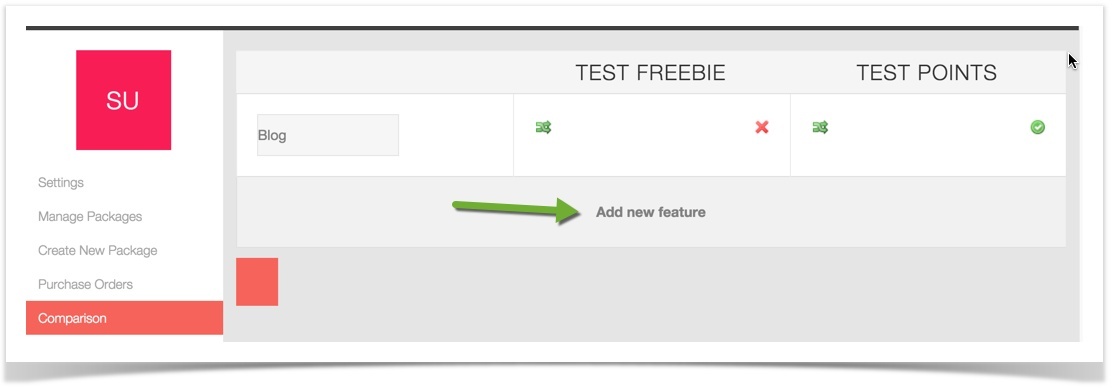Toggle the green checkmark under Test Points

point(1038,127)
